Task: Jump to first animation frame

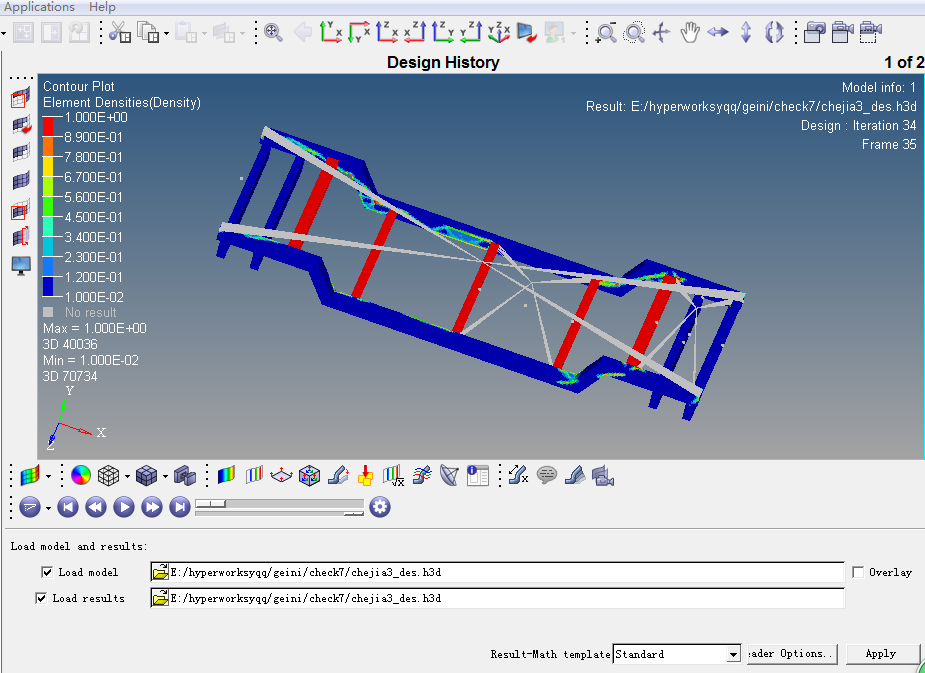Action: (68, 507)
